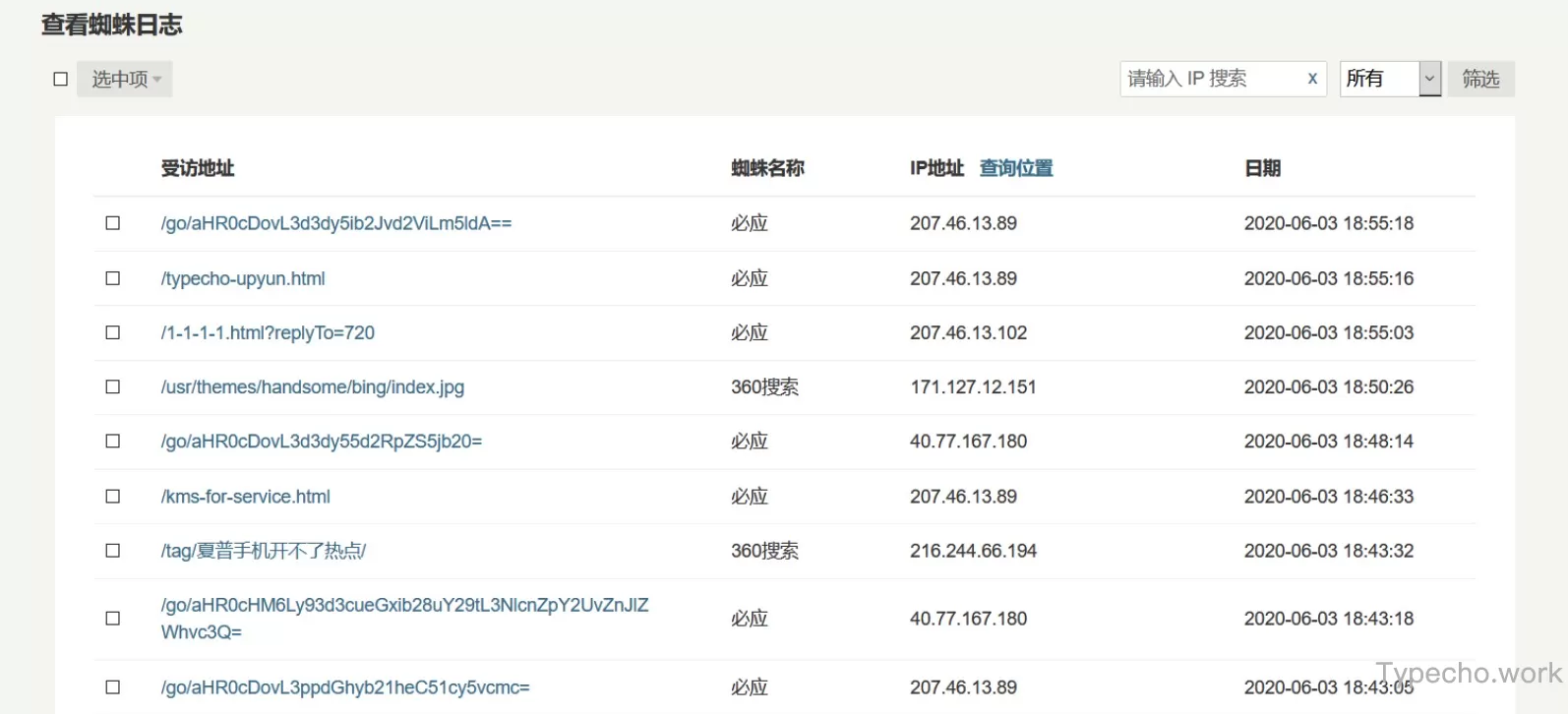Open the 选中项 dropdown menu
Image resolution: width=1568 pixels, height=714 pixels.
click(125, 79)
